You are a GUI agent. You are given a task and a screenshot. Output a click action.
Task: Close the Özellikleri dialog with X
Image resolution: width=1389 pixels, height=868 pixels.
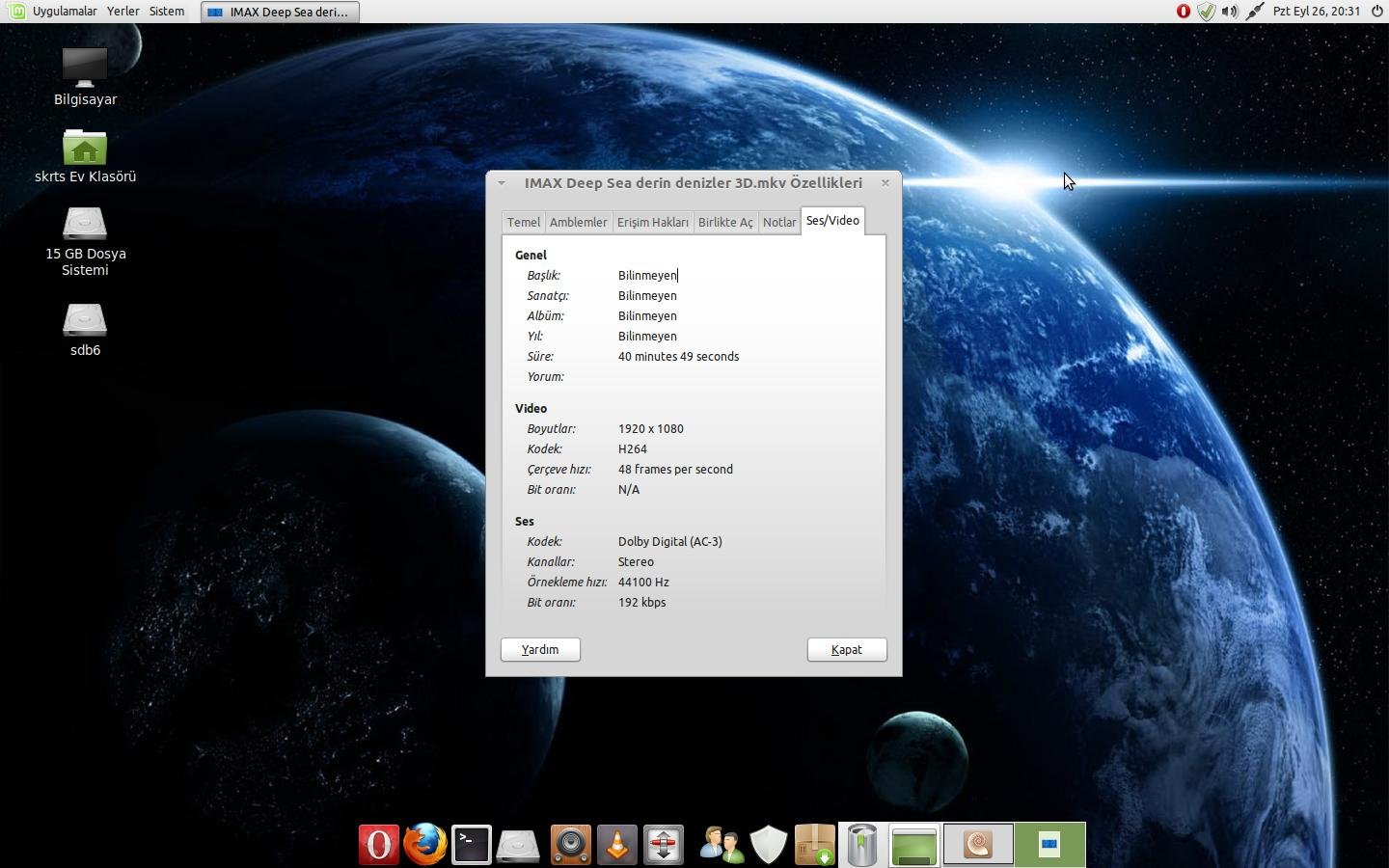point(885,182)
